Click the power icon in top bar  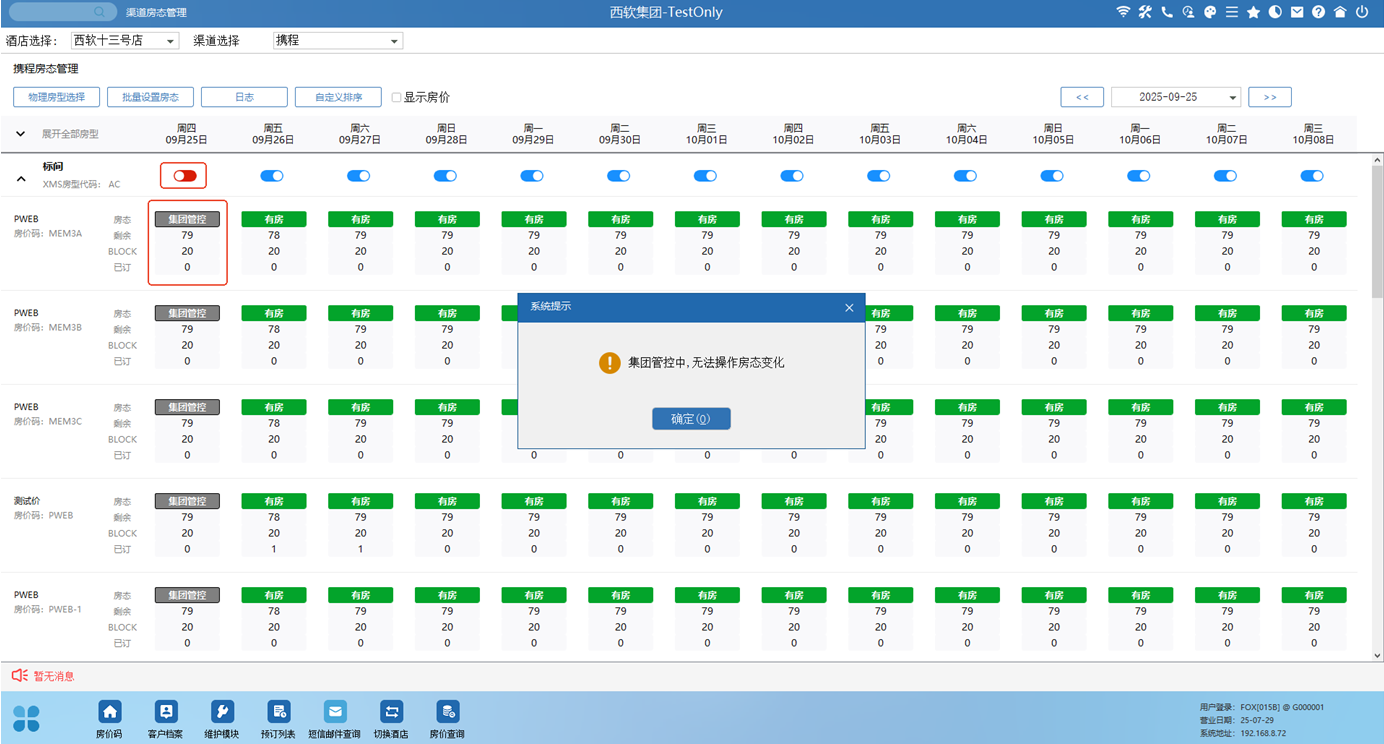pyautogui.click(x=1362, y=12)
